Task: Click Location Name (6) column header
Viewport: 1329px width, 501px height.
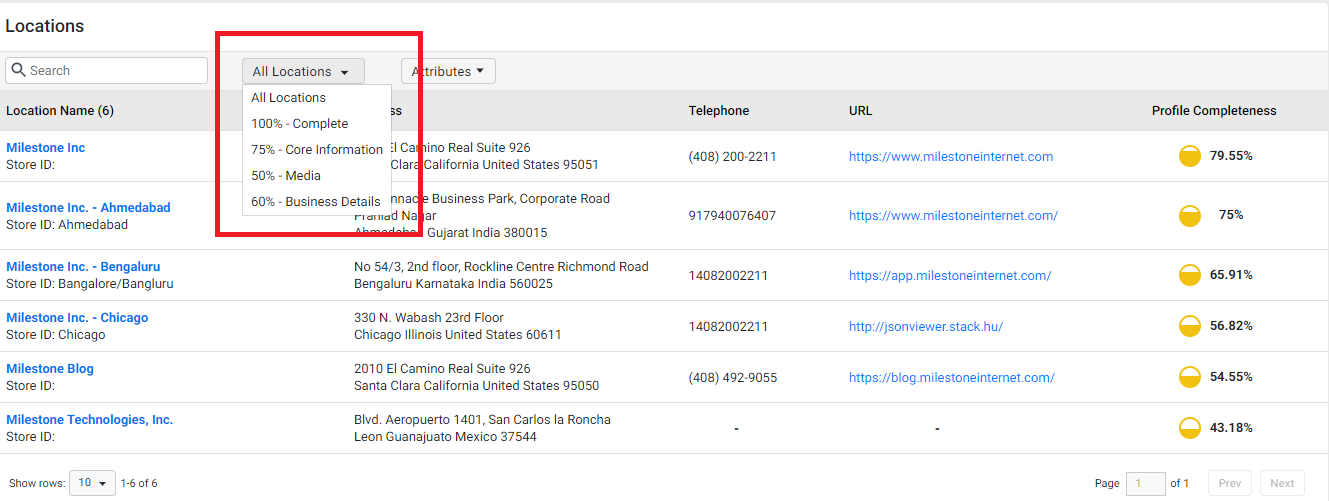Action: [60, 111]
